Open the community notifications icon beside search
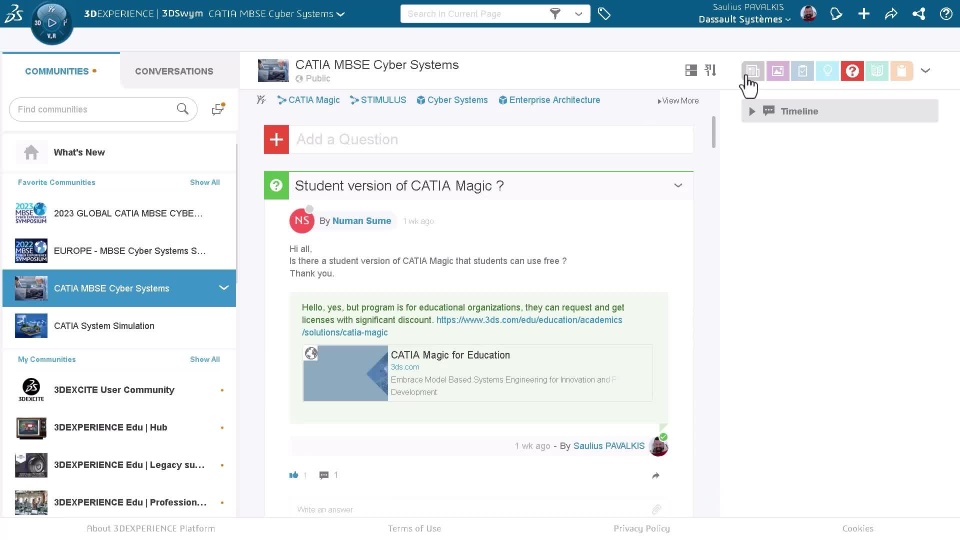 (x=218, y=109)
